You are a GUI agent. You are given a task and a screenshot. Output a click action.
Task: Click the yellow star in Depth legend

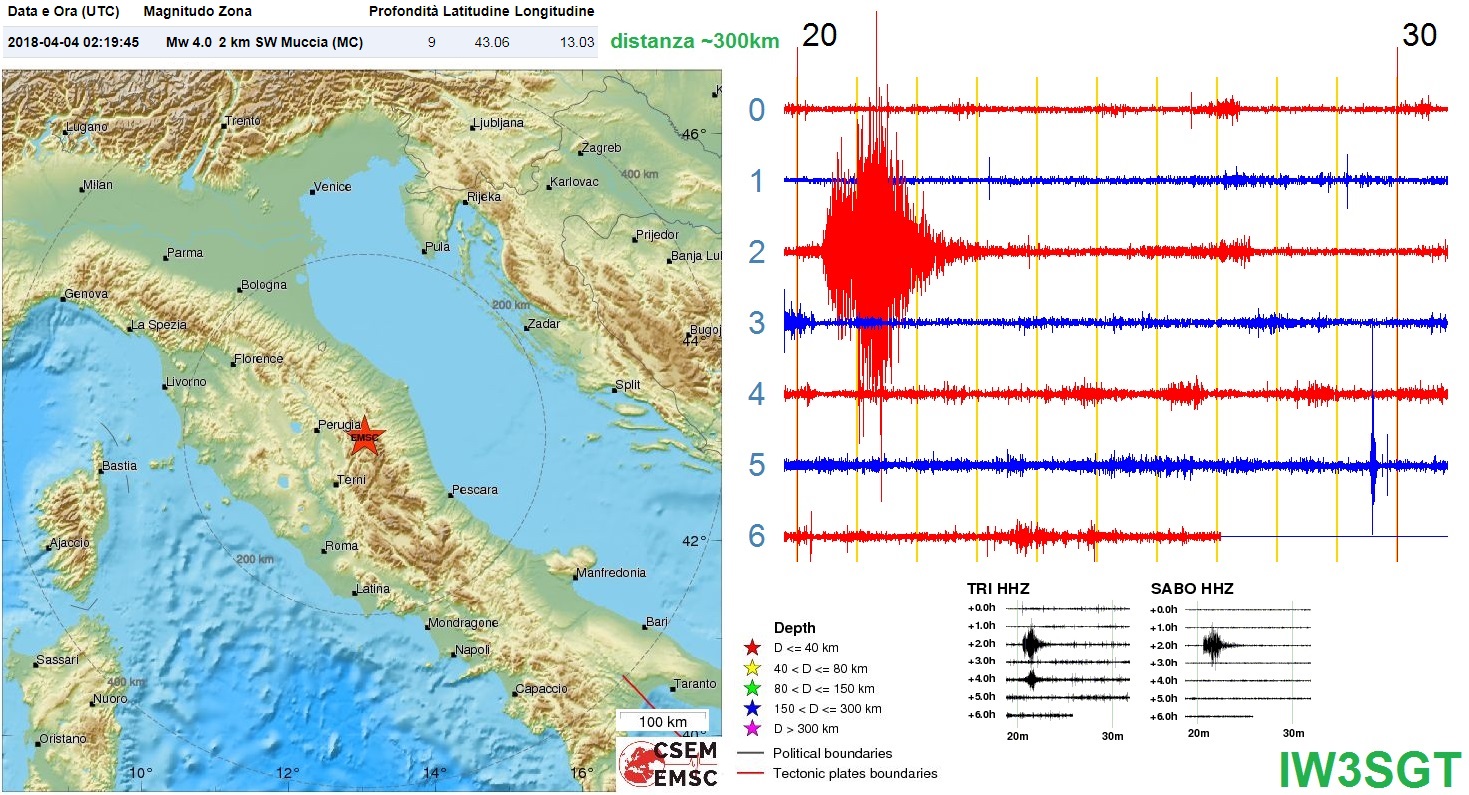[752, 669]
